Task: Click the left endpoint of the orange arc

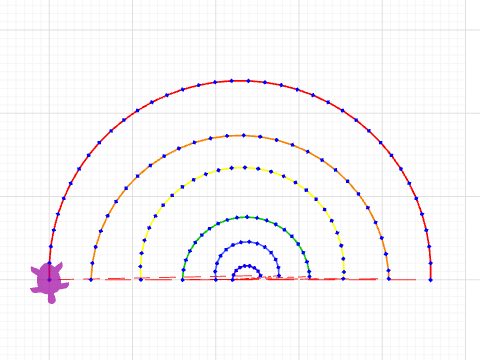Action: tap(91, 280)
